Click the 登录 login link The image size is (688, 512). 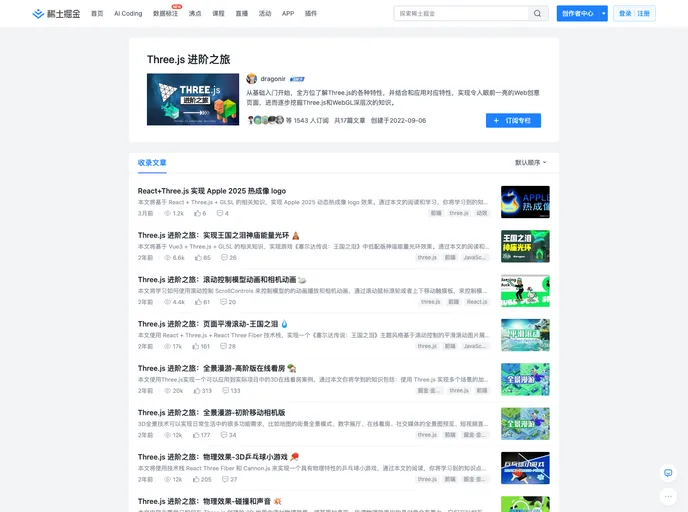(x=625, y=14)
